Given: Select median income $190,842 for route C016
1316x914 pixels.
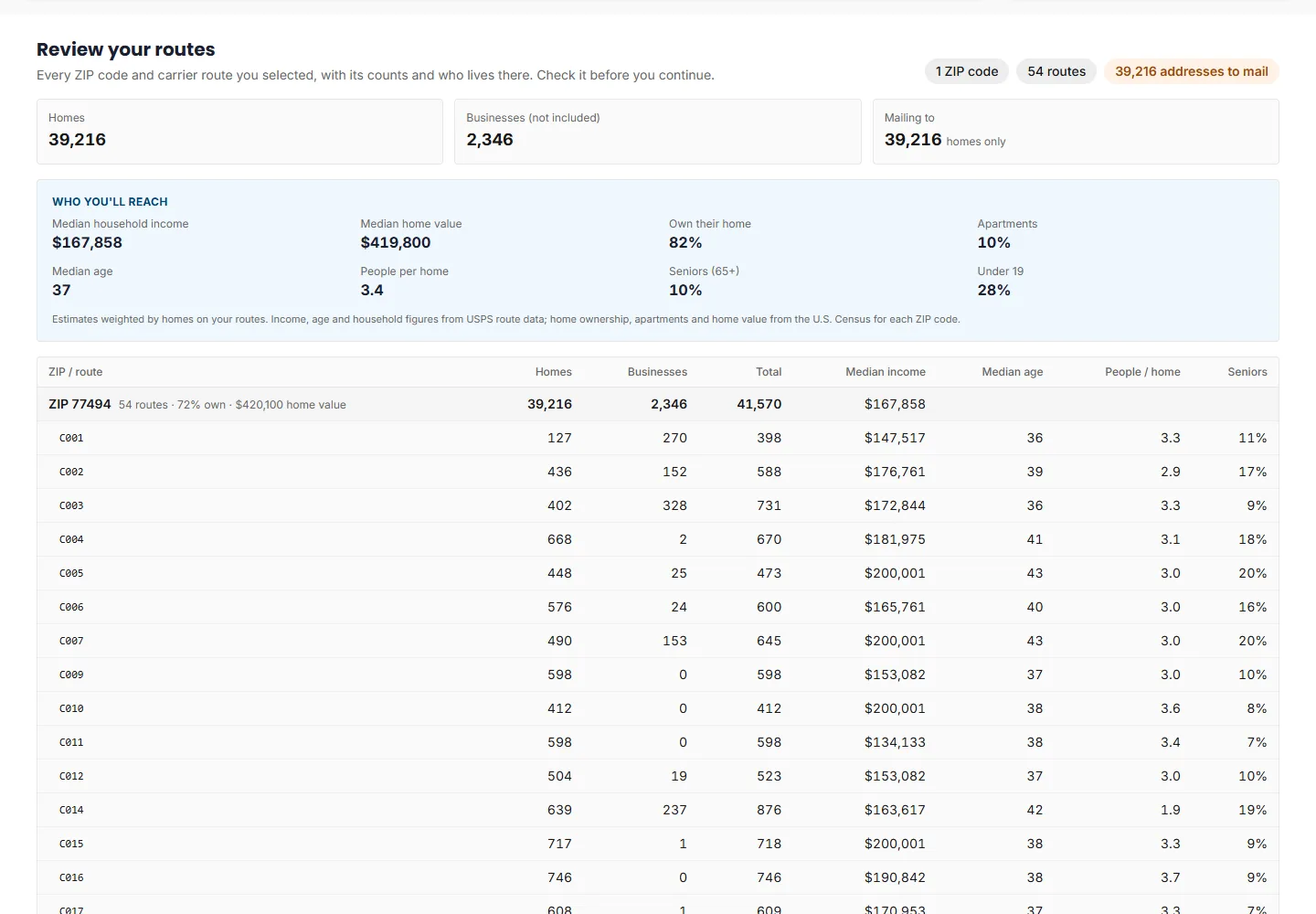Looking at the screenshot, I should [x=895, y=877].
